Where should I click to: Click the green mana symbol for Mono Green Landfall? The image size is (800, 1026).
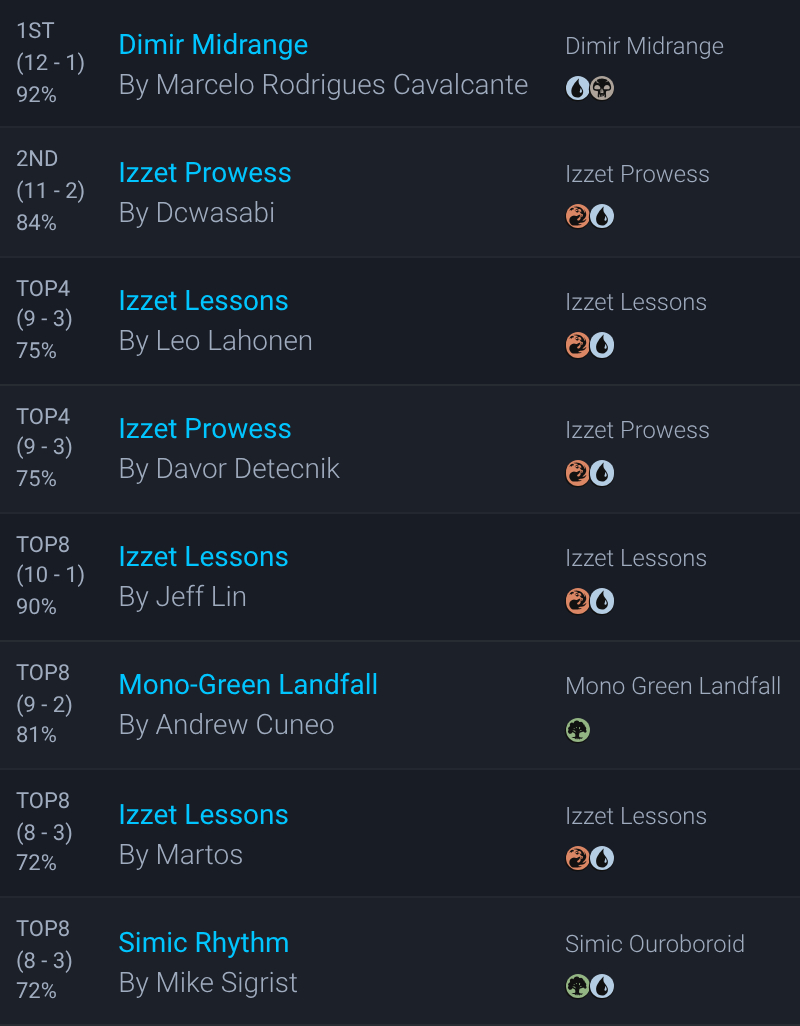[577, 730]
